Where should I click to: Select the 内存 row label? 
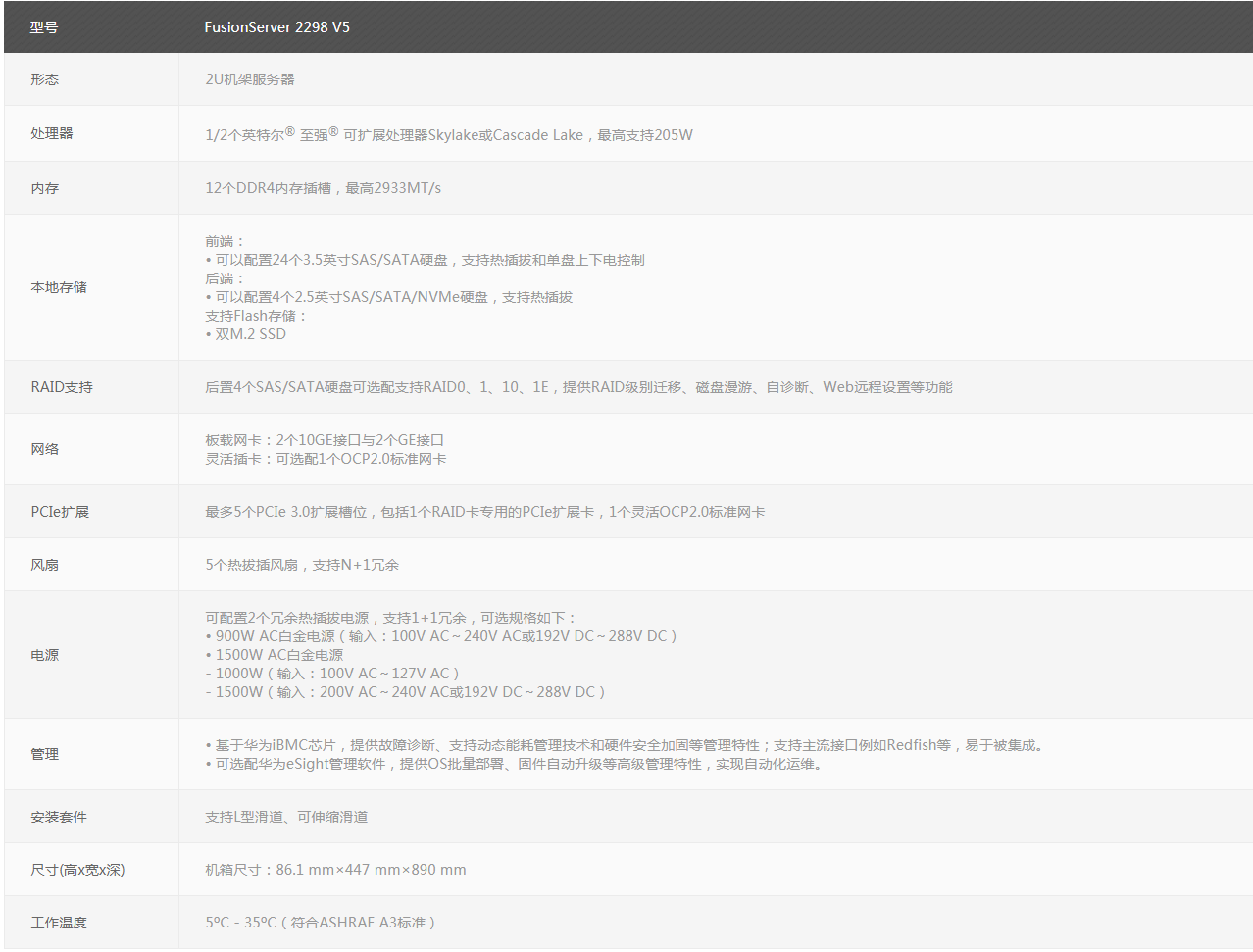(x=44, y=188)
